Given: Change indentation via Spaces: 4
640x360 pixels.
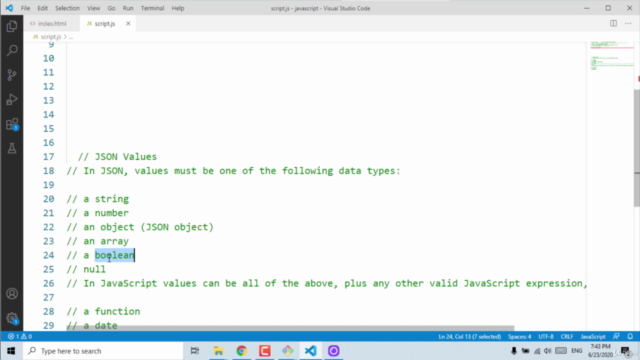Looking at the screenshot, I should pos(519,337).
